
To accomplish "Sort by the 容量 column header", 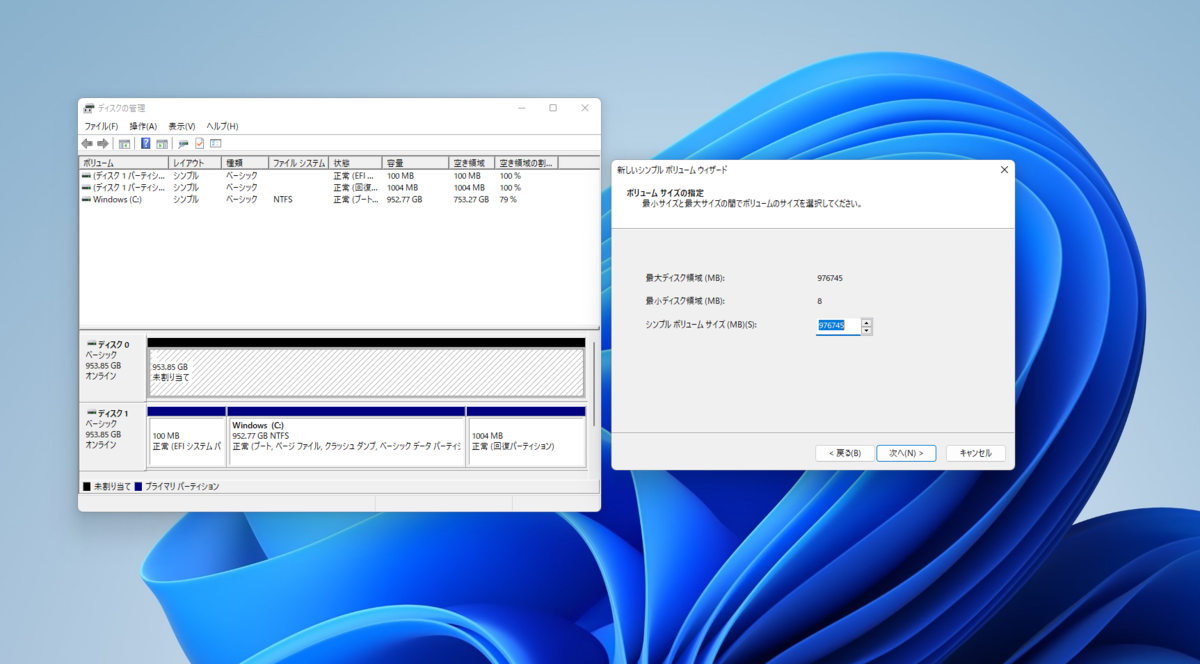I will [416, 162].
